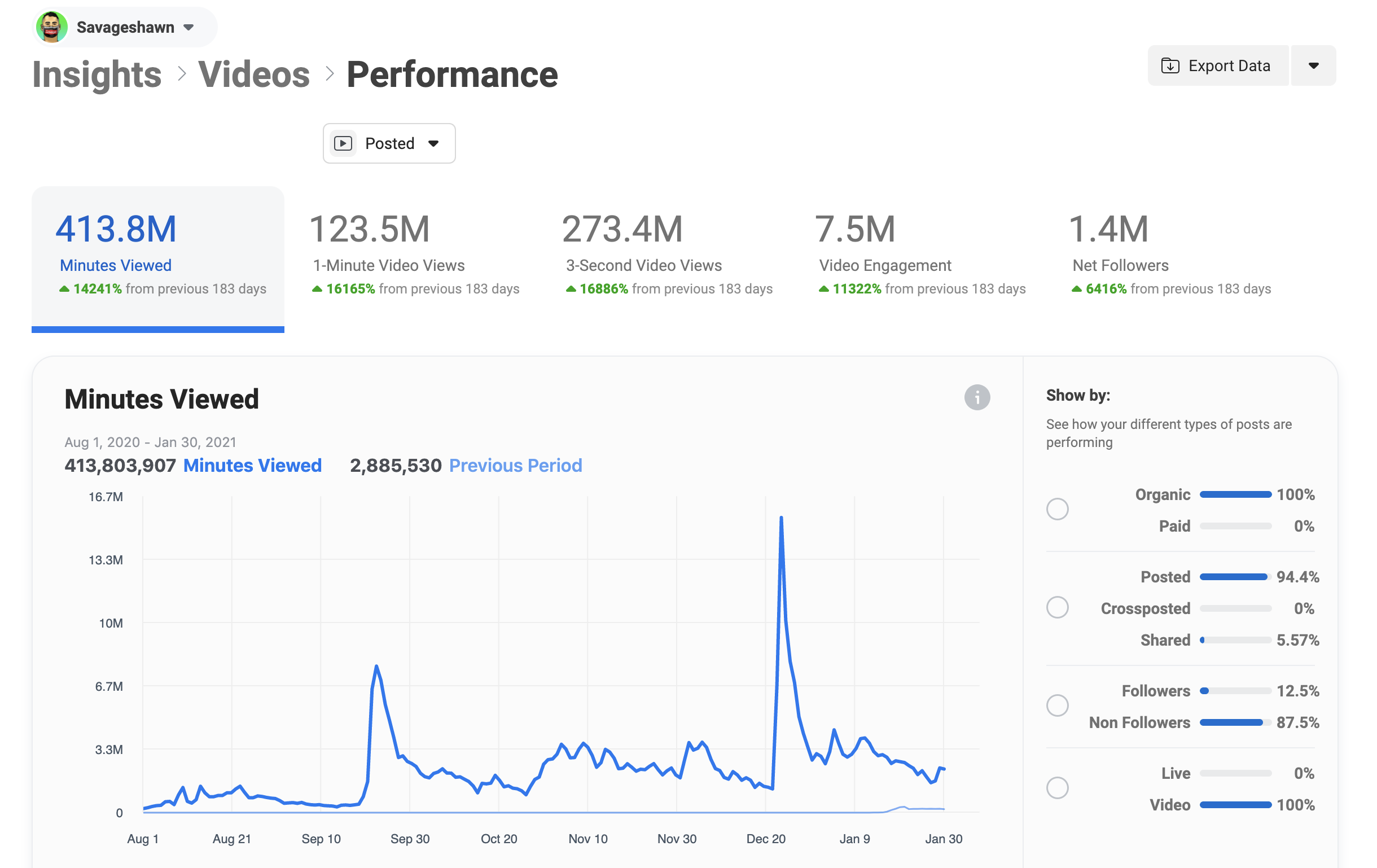Click the Export Data download icon
The height and width of the screenshot is (868, 1377).
point(1170,66)
